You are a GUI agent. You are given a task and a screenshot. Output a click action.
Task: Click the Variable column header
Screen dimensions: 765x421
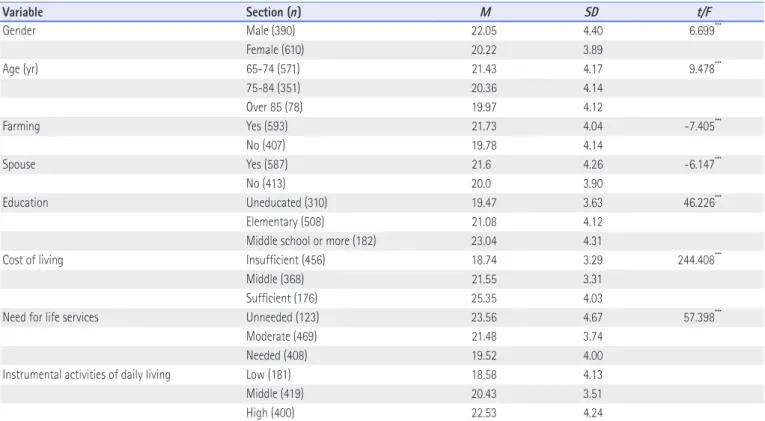(22, 12)
